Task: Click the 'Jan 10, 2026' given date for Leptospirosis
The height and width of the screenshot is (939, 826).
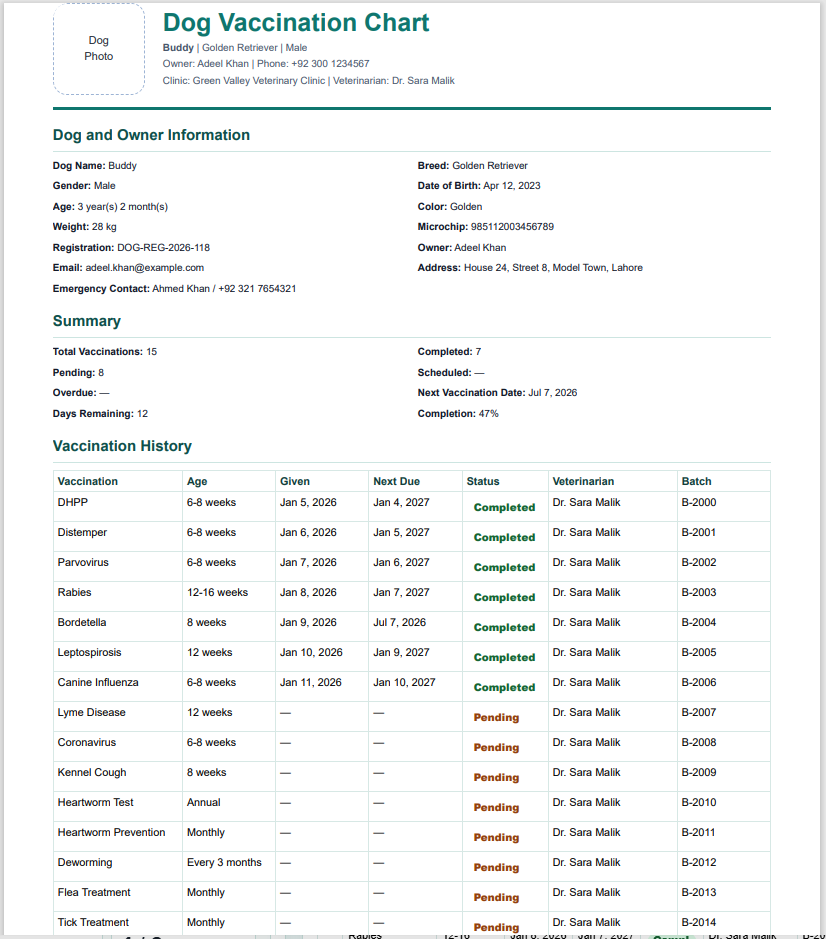Action: click(311, 652)
